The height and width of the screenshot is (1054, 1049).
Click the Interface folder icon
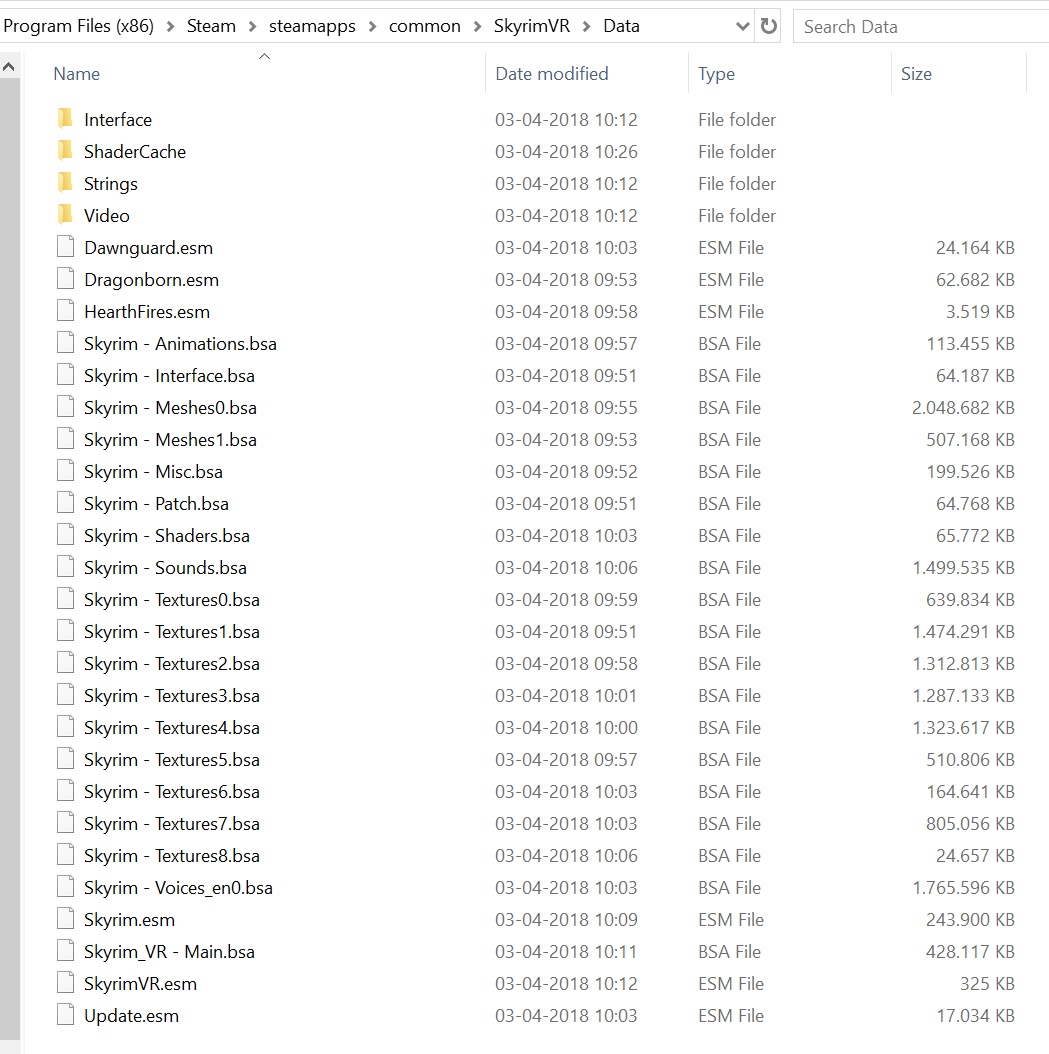[x=65, y=119]
